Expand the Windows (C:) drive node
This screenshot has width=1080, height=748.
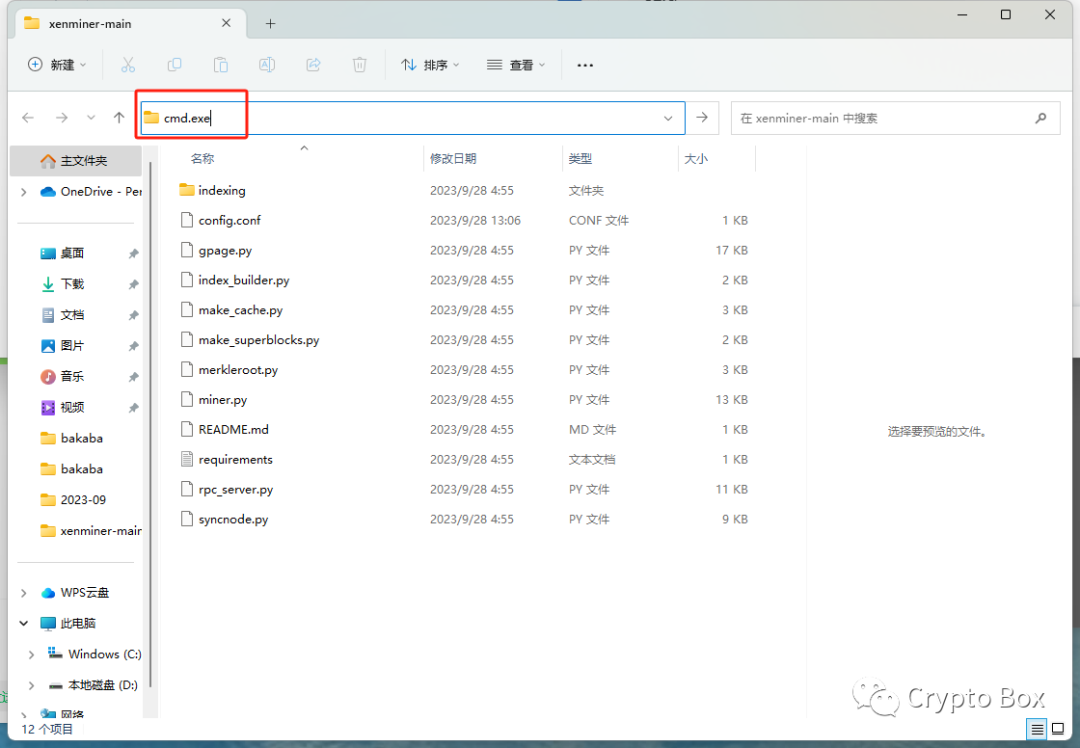tap(31, 654)
